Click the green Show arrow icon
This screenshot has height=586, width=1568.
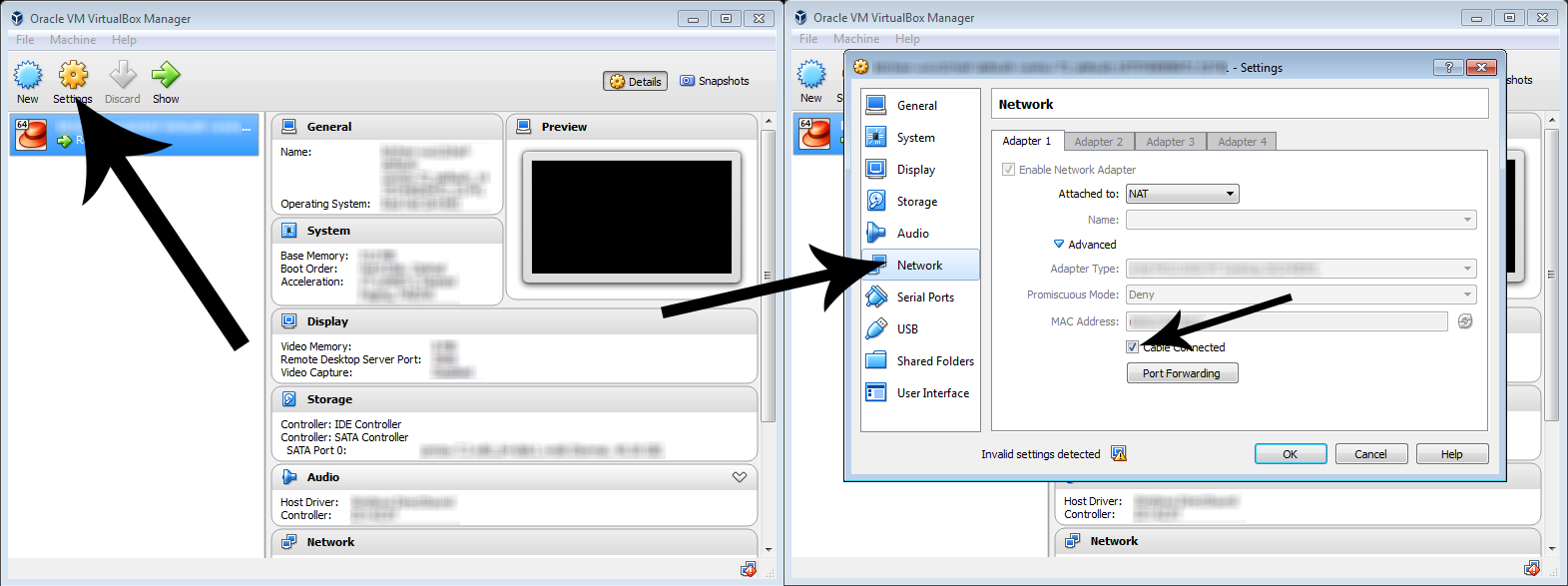pyautogui.click(x=166, y=75)
